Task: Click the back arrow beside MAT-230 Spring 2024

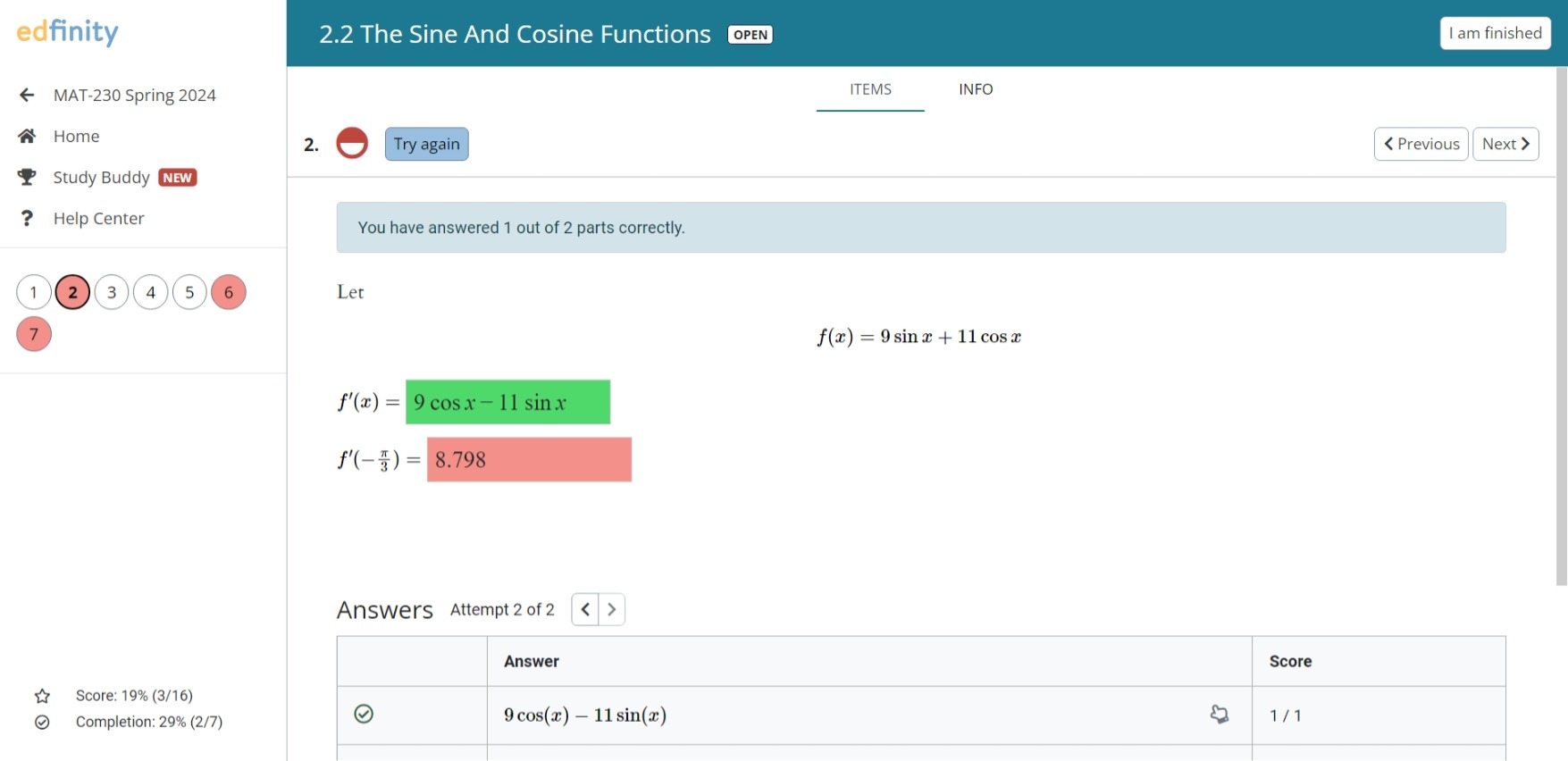Action: [x=27, y=95]
